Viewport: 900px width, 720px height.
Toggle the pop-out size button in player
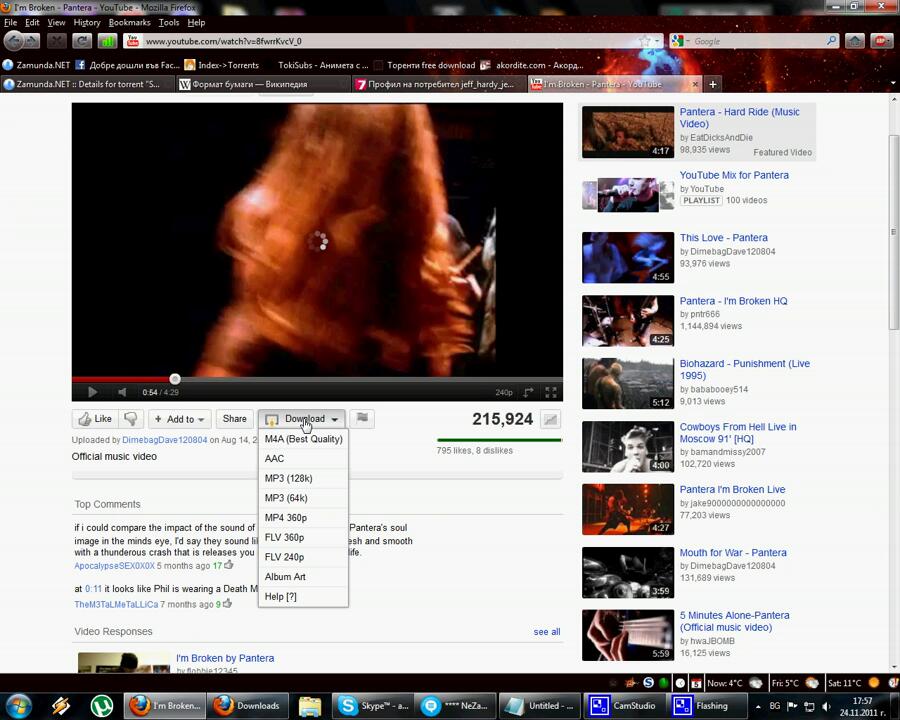click(x=528, y=393)
